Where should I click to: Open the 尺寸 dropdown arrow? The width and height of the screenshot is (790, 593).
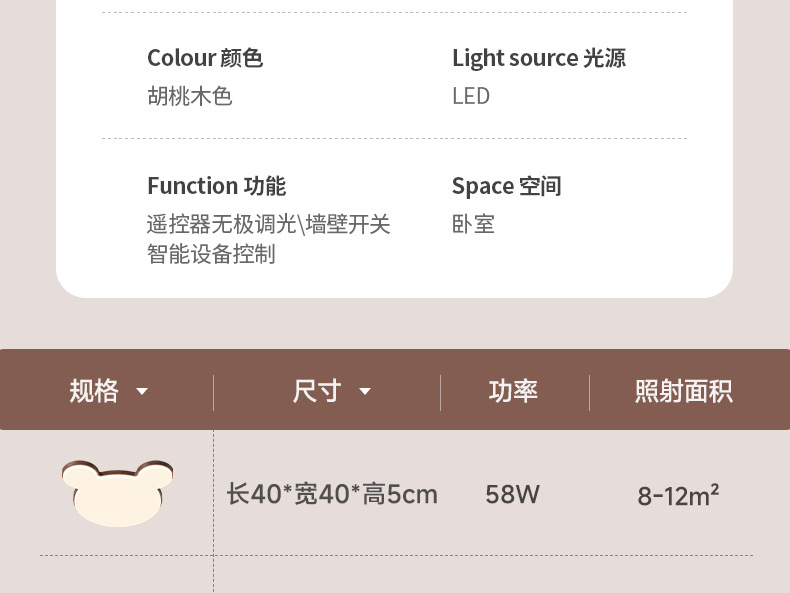point(365,391)
